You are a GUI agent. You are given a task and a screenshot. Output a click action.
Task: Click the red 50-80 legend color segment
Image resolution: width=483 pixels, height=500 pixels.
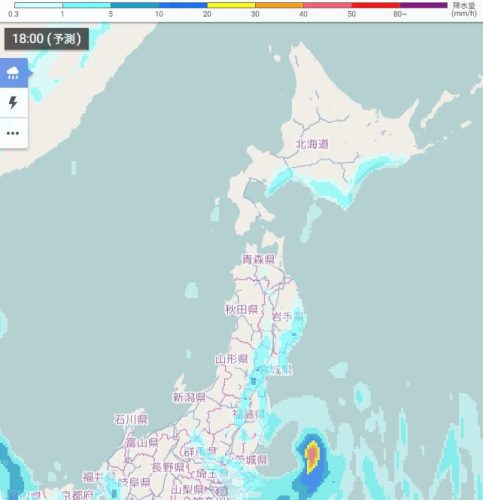(376, 5)
